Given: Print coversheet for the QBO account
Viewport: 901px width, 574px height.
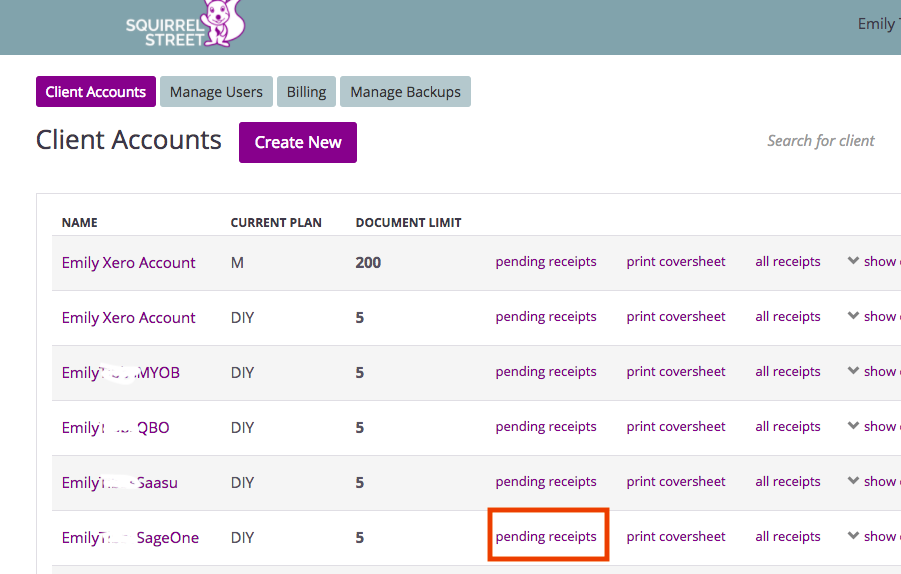Looking at the screenshot, I should point(676,427).
